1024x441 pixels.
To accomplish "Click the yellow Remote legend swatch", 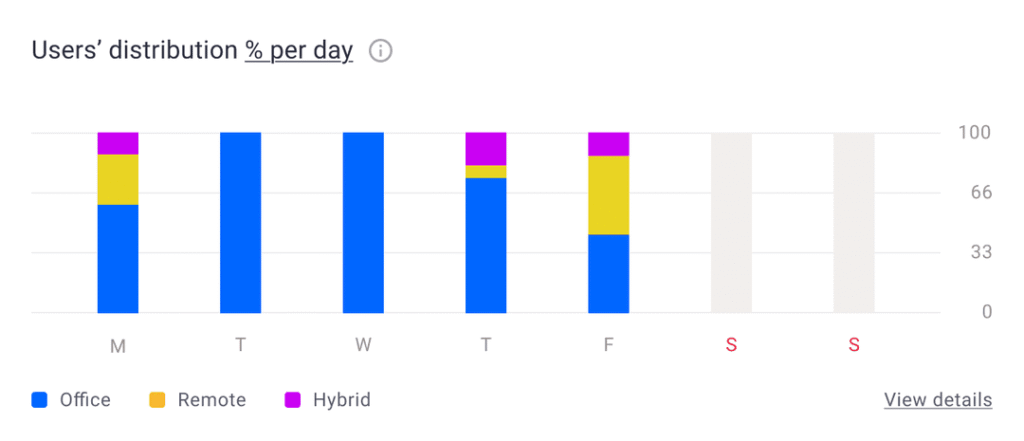I will [x=158, y=400].
